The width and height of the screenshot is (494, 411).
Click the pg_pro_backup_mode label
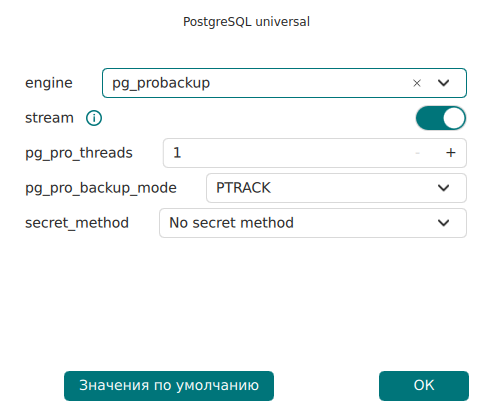[x=101, y=188]
